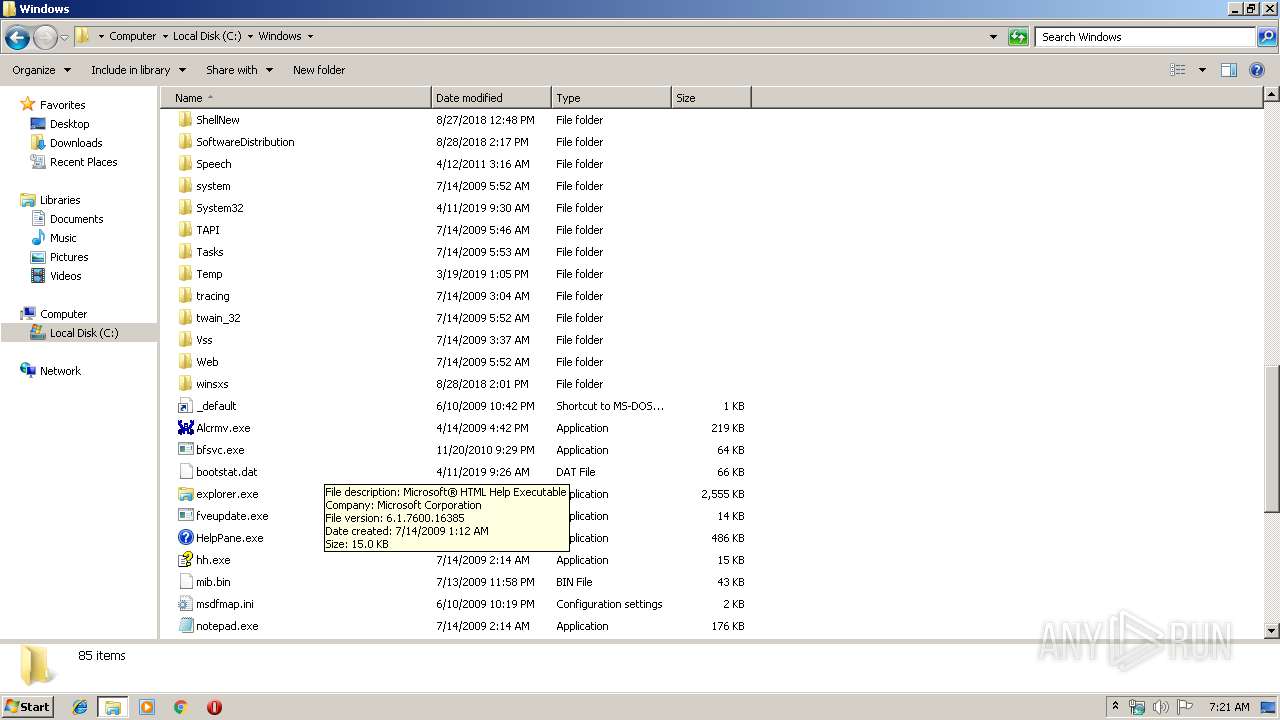Click the volume speaker tray icon
The width and height of the screenshot is (1280, 720).
[x=1161, y=707]
